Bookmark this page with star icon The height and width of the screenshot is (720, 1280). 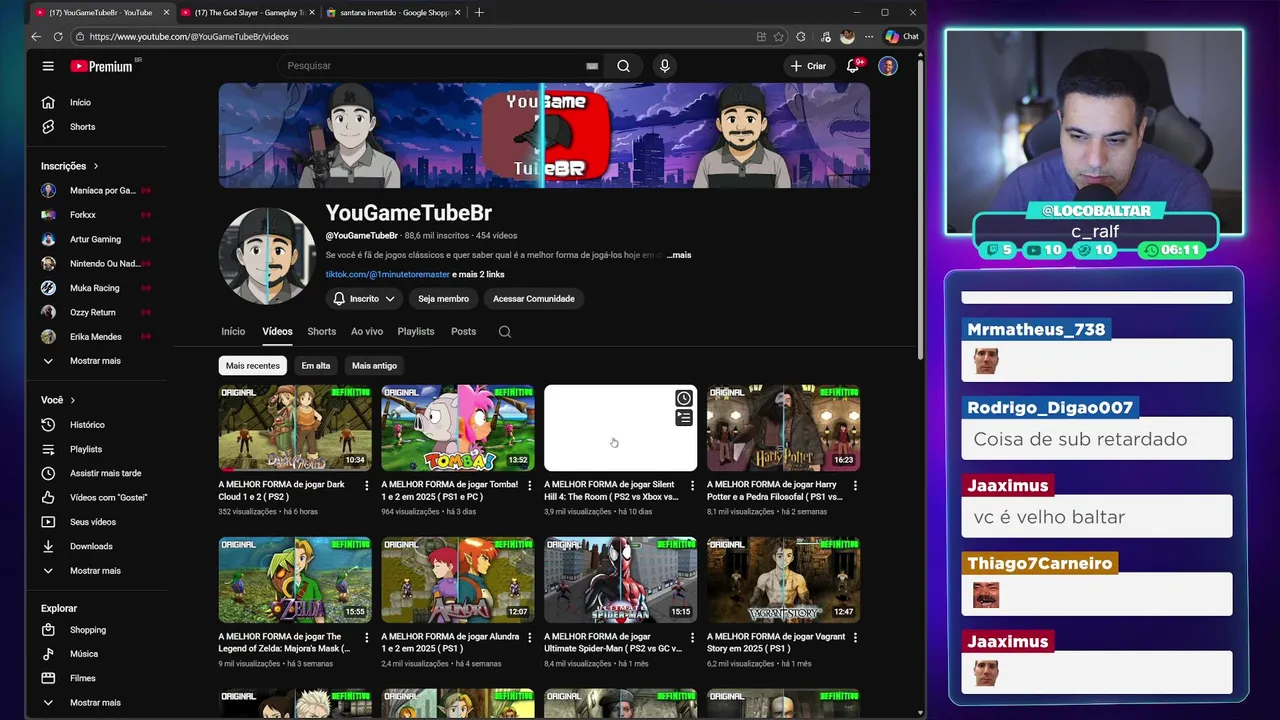(779, 37)
